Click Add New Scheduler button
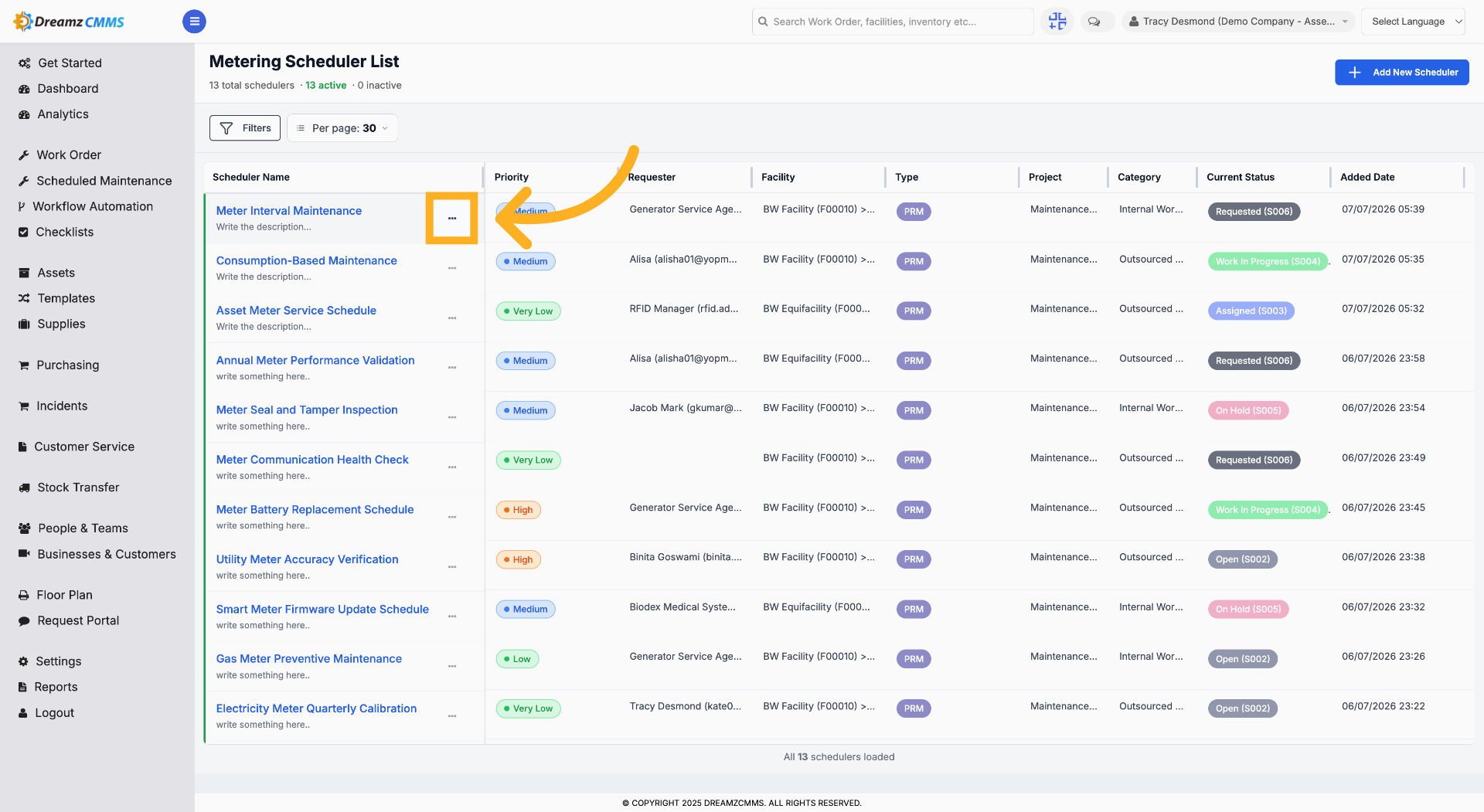Image resolution: width=1484 pixels, height=812 pixels. [x=1401, y=73]
